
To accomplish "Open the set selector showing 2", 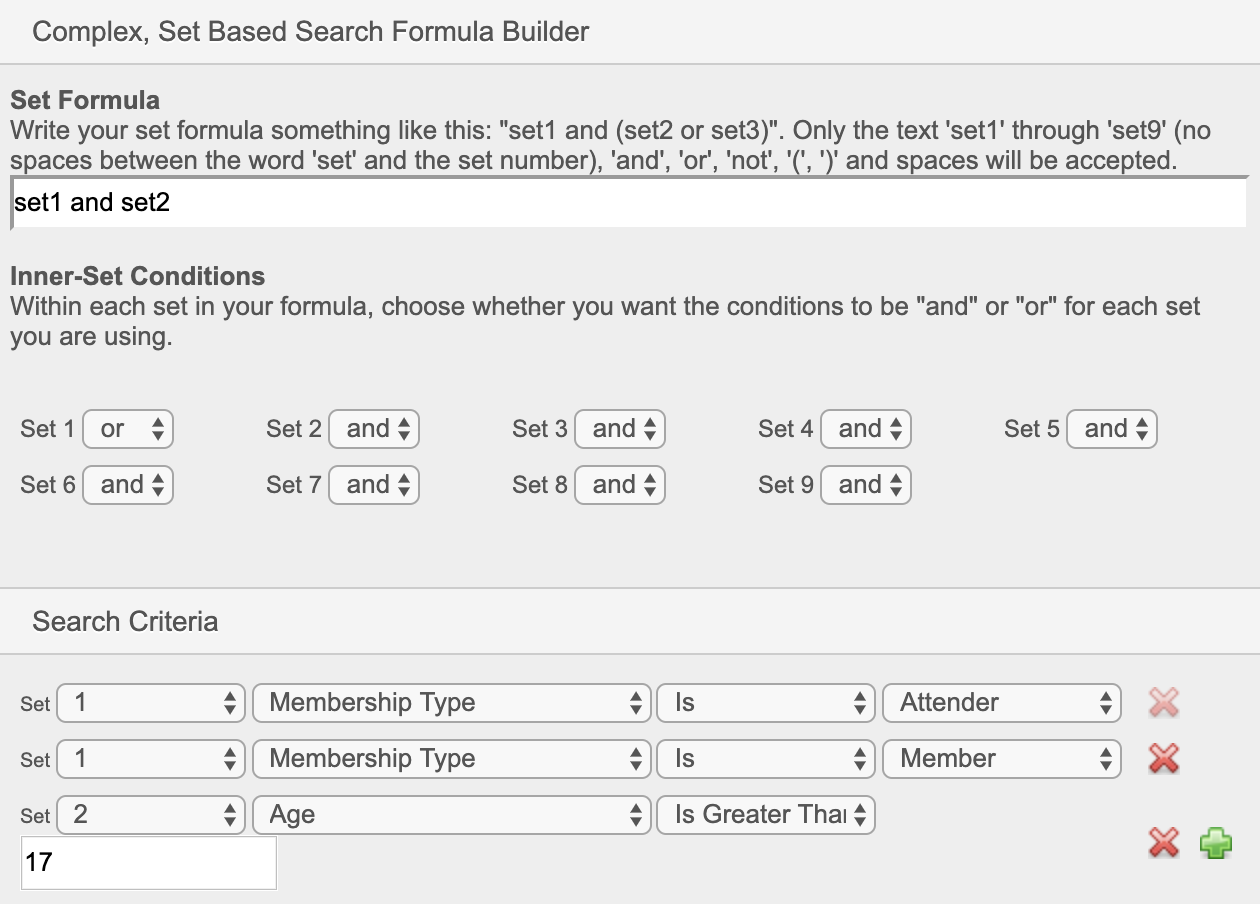I will pyautogui.click(x=150, y=815).
